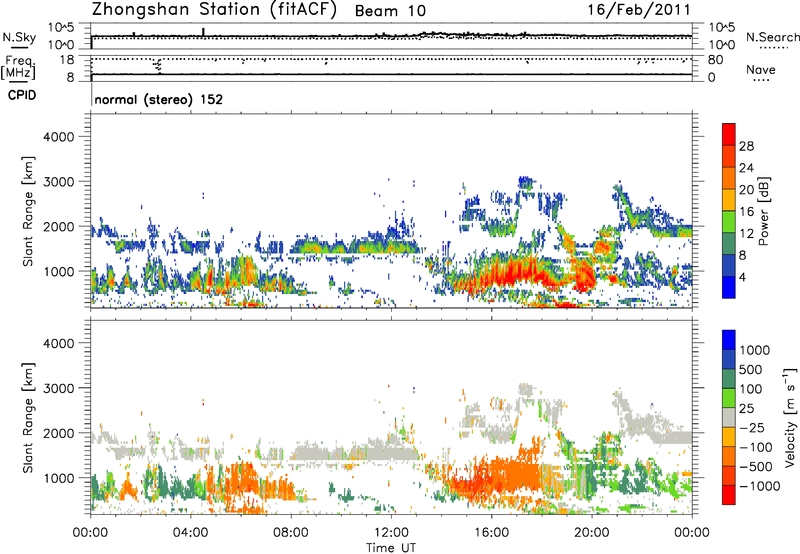
Task: Select the '20:00' time tick label
Action: point(591,533)
